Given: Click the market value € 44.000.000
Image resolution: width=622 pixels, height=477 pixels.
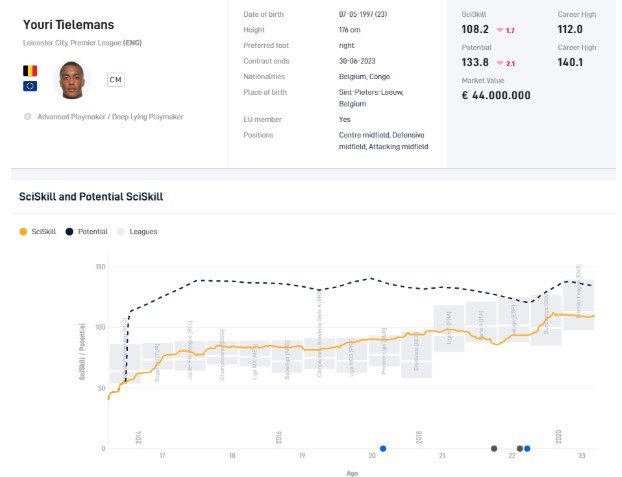Looking at the screenshot, I should click(496, 95).
